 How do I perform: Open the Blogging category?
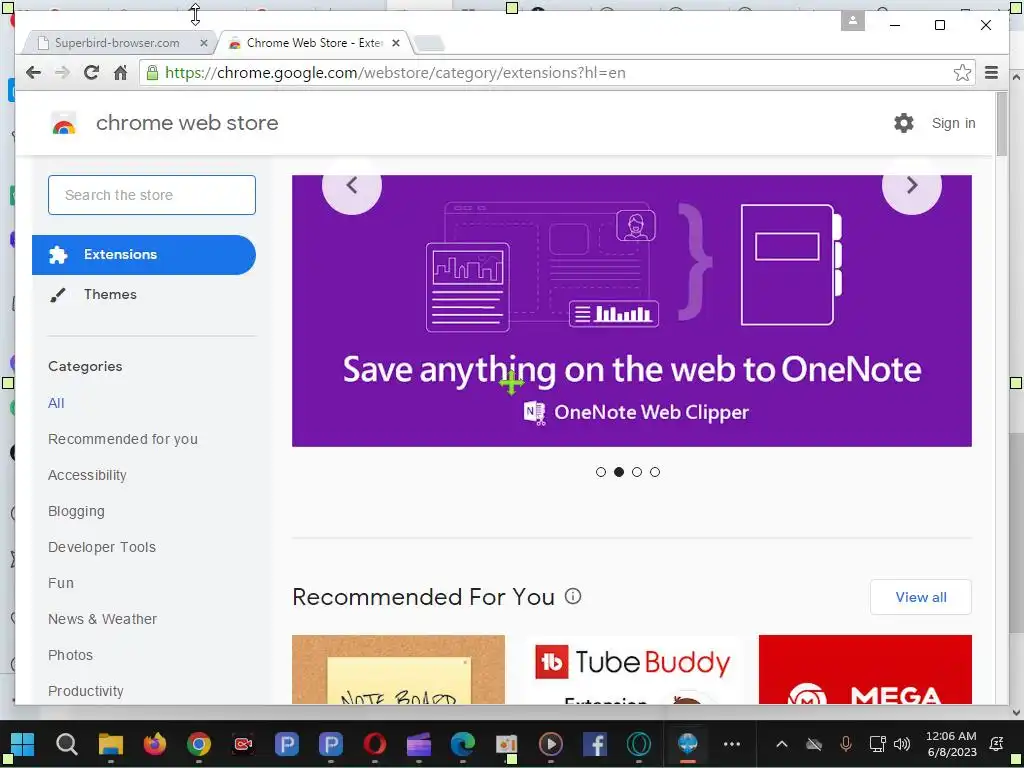click(76, 511)
